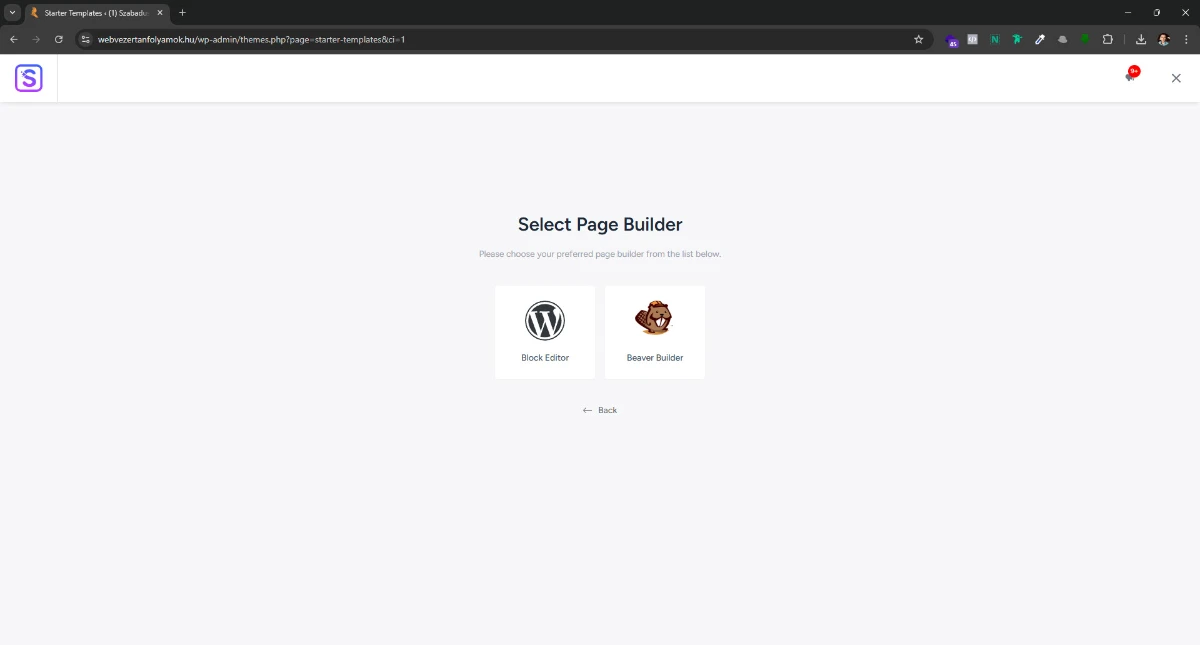This screenshot has width=1200, height=645.
Task: Open the browser profile avatar
Action: 1164,39
